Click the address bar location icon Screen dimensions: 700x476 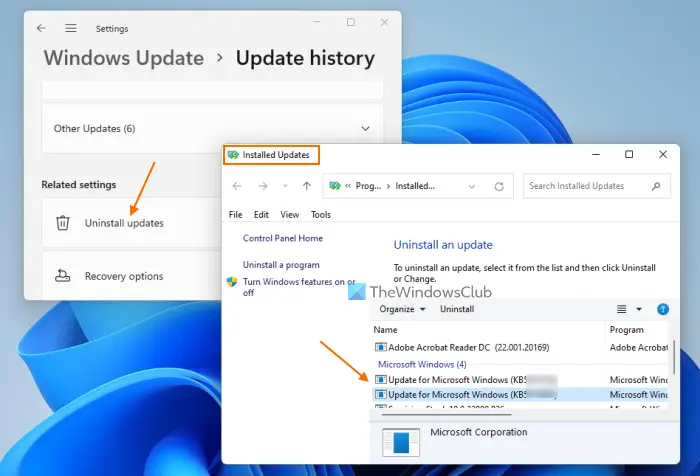point(335,186)
